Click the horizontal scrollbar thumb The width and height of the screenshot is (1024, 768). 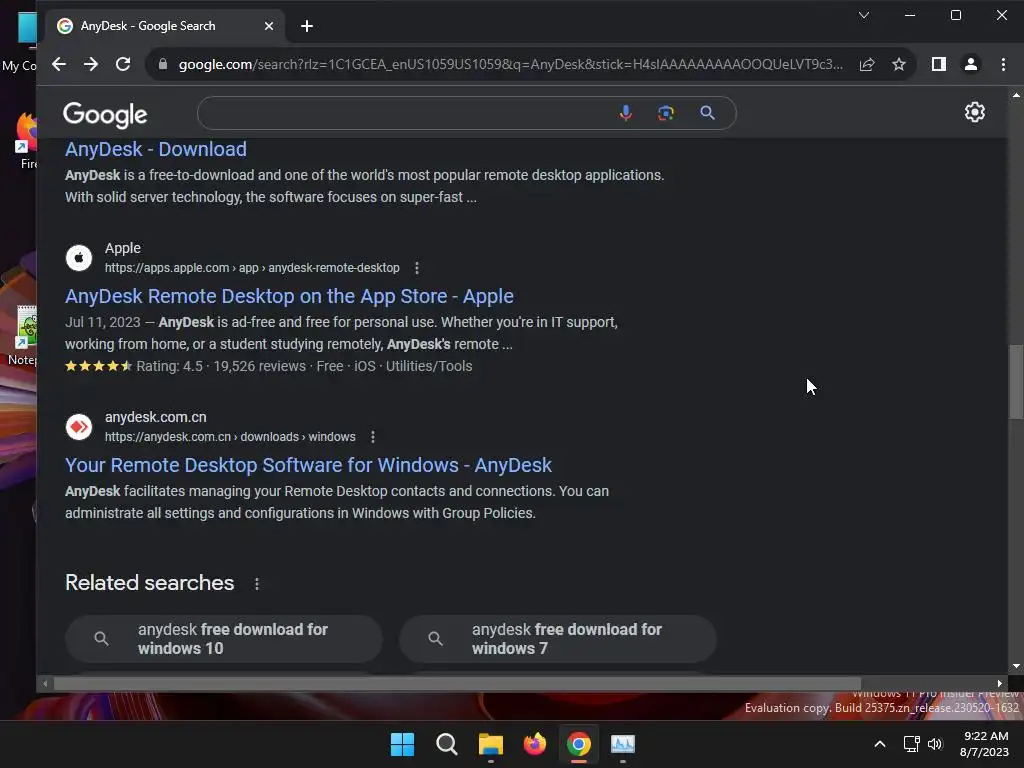457,684
